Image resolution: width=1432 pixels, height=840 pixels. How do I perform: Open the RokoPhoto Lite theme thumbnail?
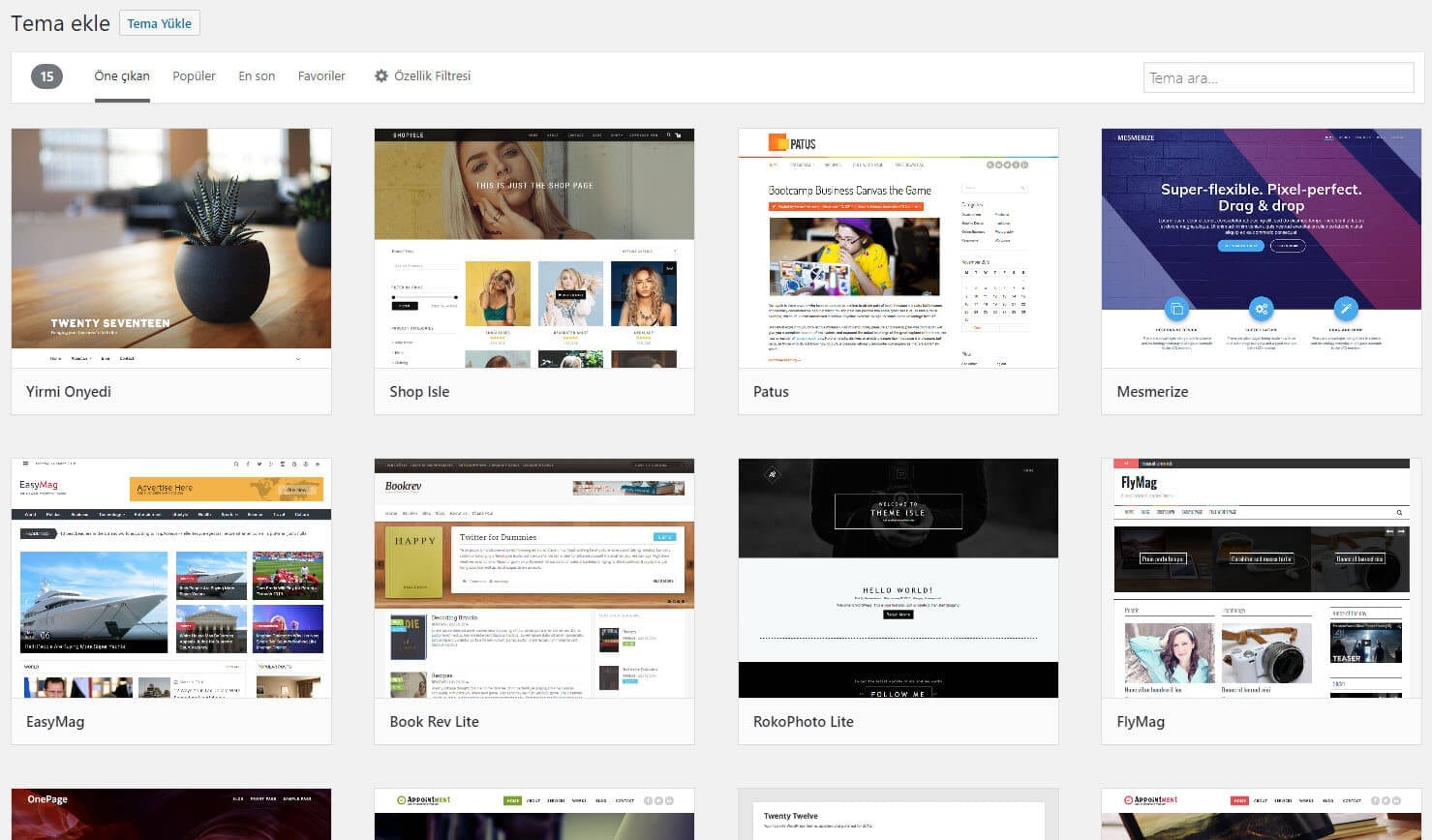tap(899, 578)
